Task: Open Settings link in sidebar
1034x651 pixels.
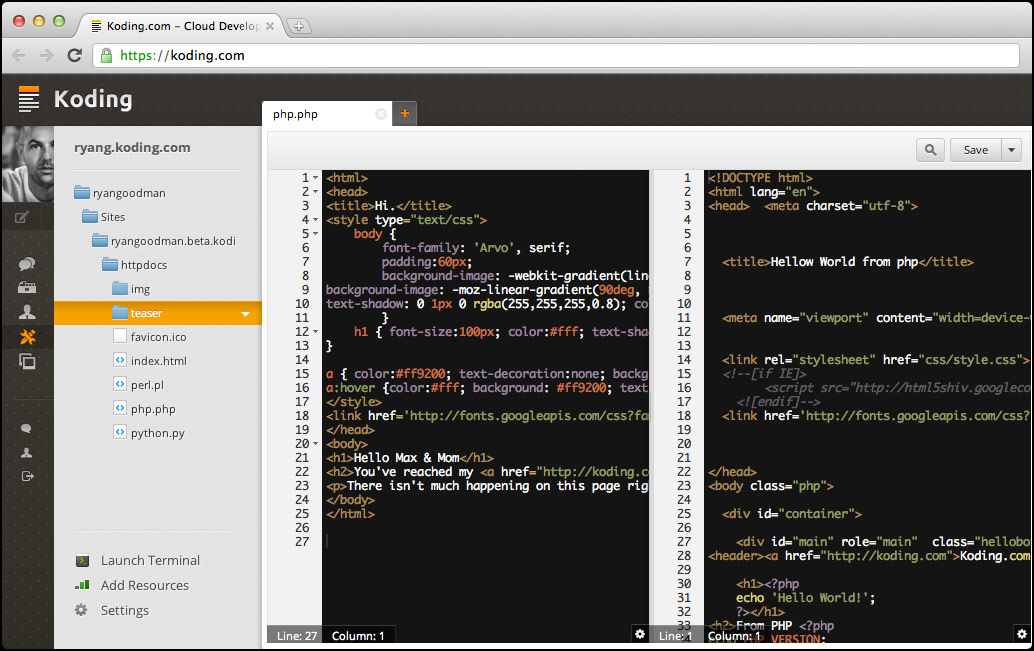Action: tap(125, 611)
